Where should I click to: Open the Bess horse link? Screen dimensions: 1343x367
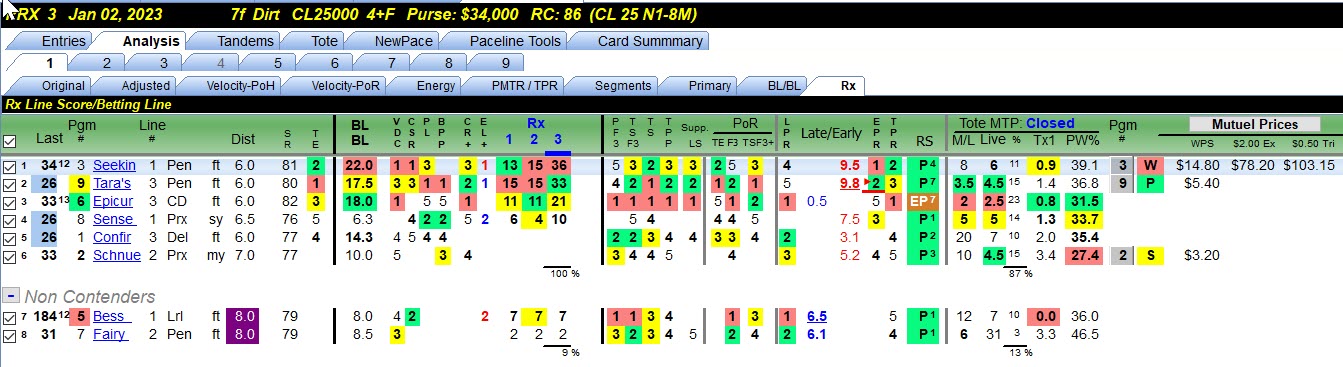[109, 317]
